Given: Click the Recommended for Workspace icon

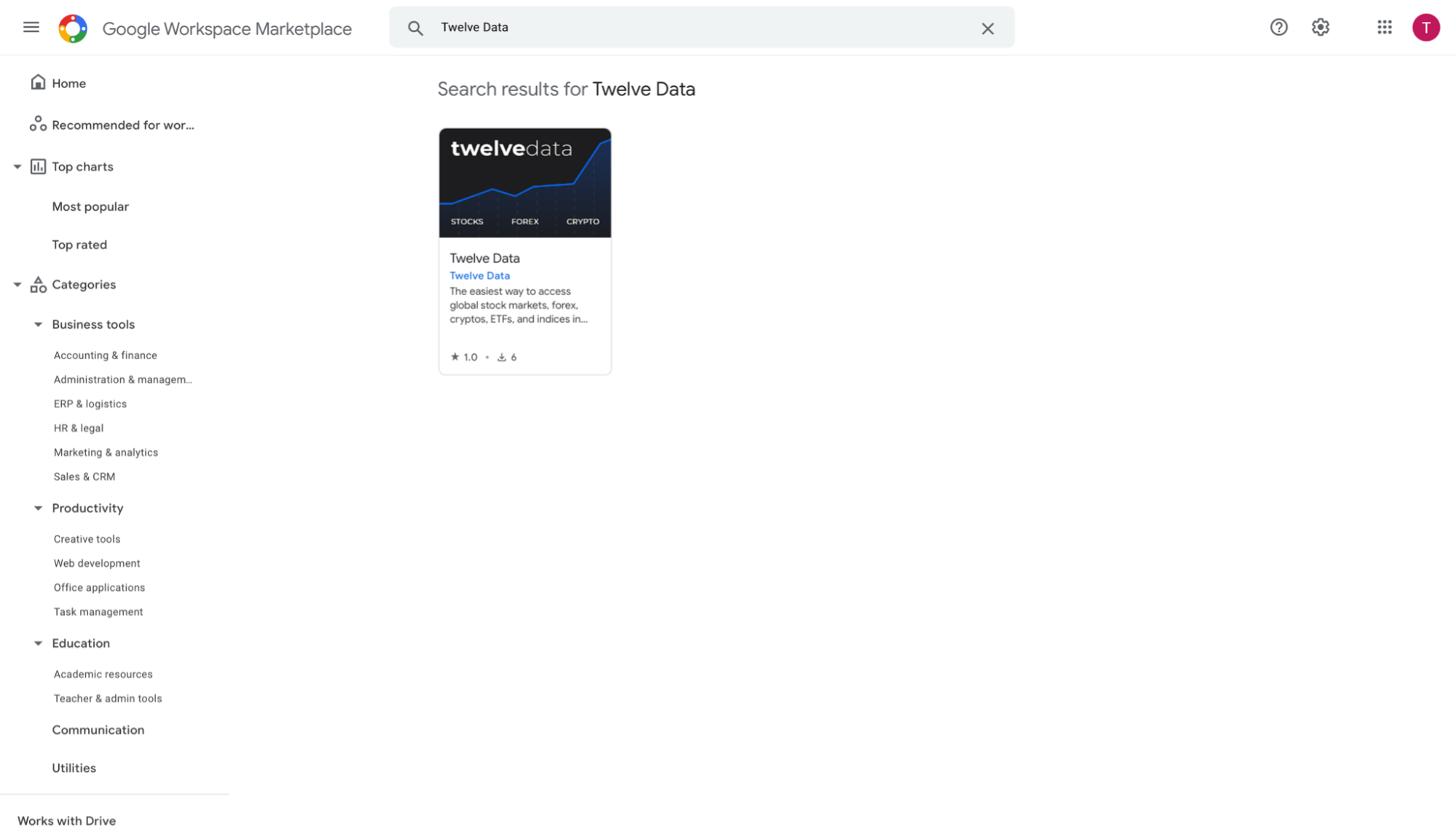Looking at the screenshot, I should 38,124.
